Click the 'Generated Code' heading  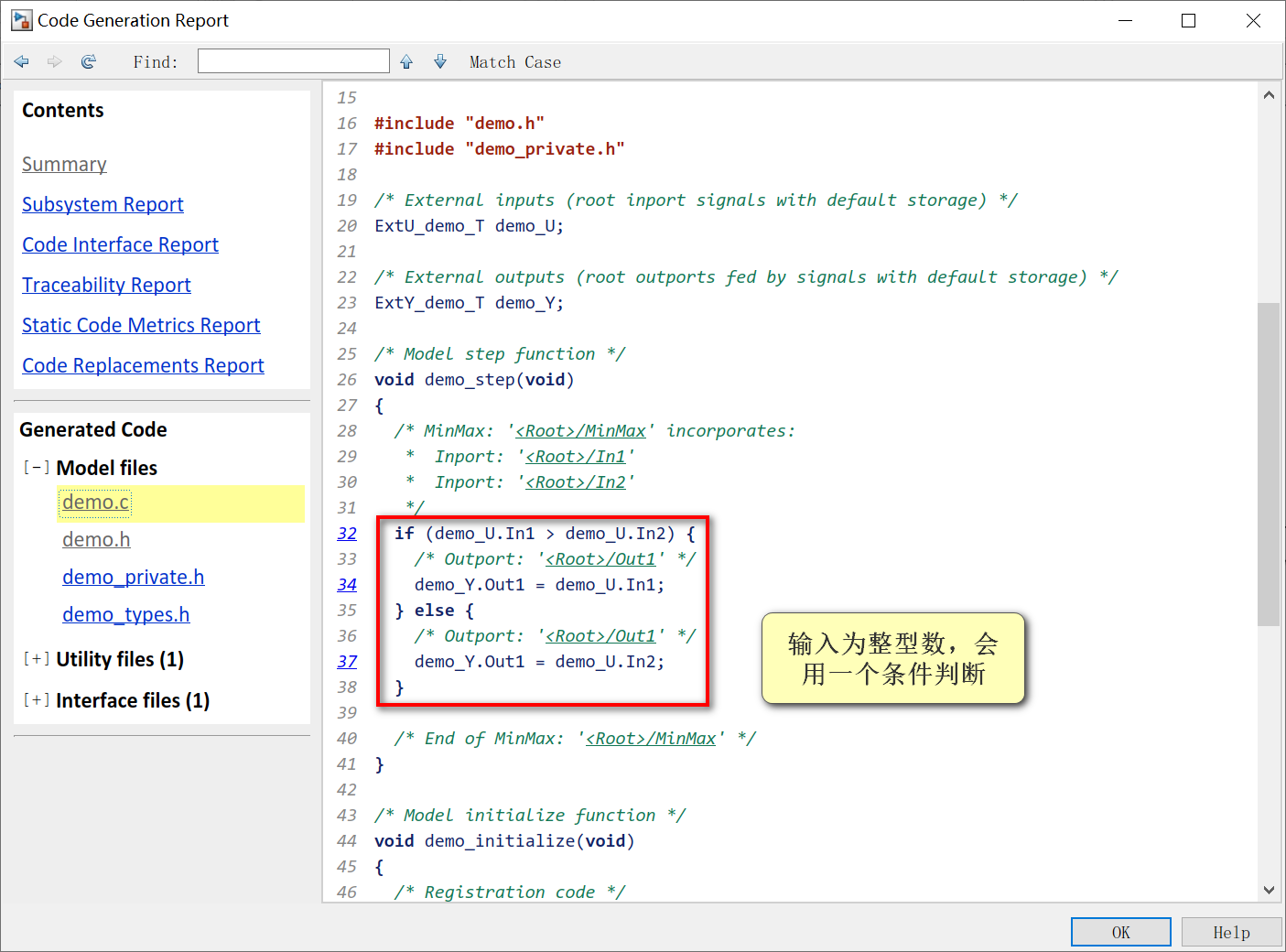pos(93,429)
